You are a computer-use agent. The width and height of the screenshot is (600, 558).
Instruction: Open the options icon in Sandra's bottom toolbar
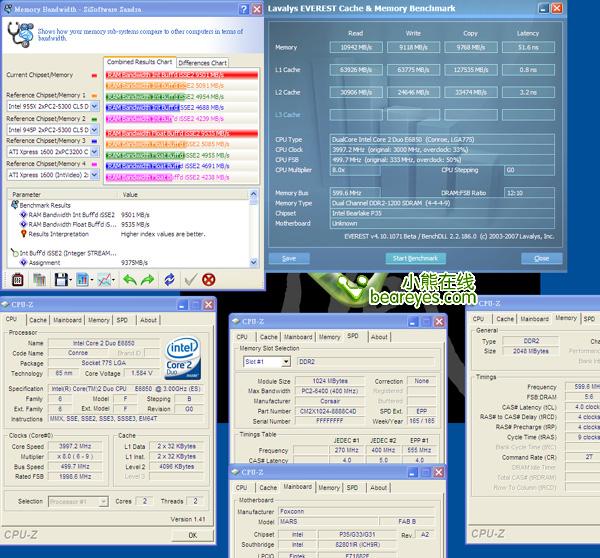(x=18, y=280)
